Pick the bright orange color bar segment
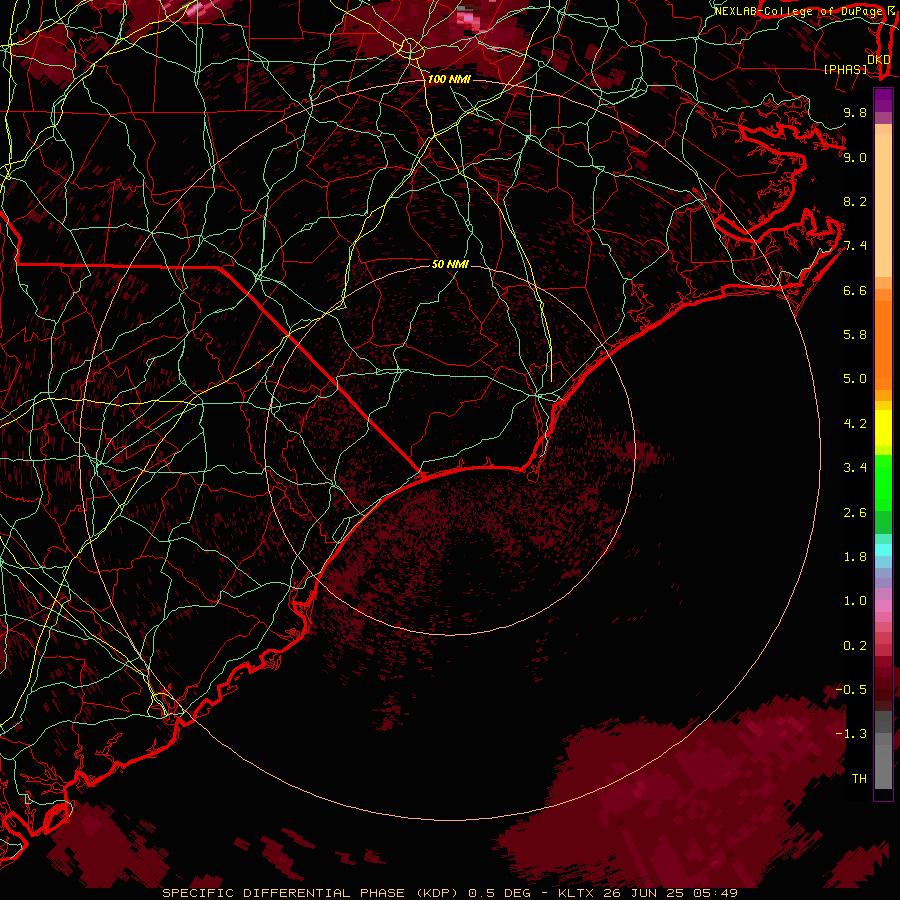 pos(883,345)
